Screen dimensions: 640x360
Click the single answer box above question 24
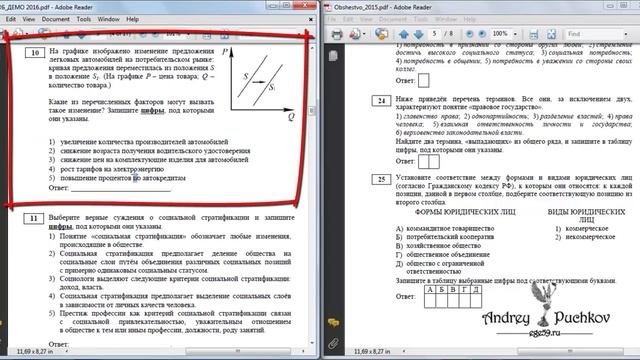coord(424,80)
